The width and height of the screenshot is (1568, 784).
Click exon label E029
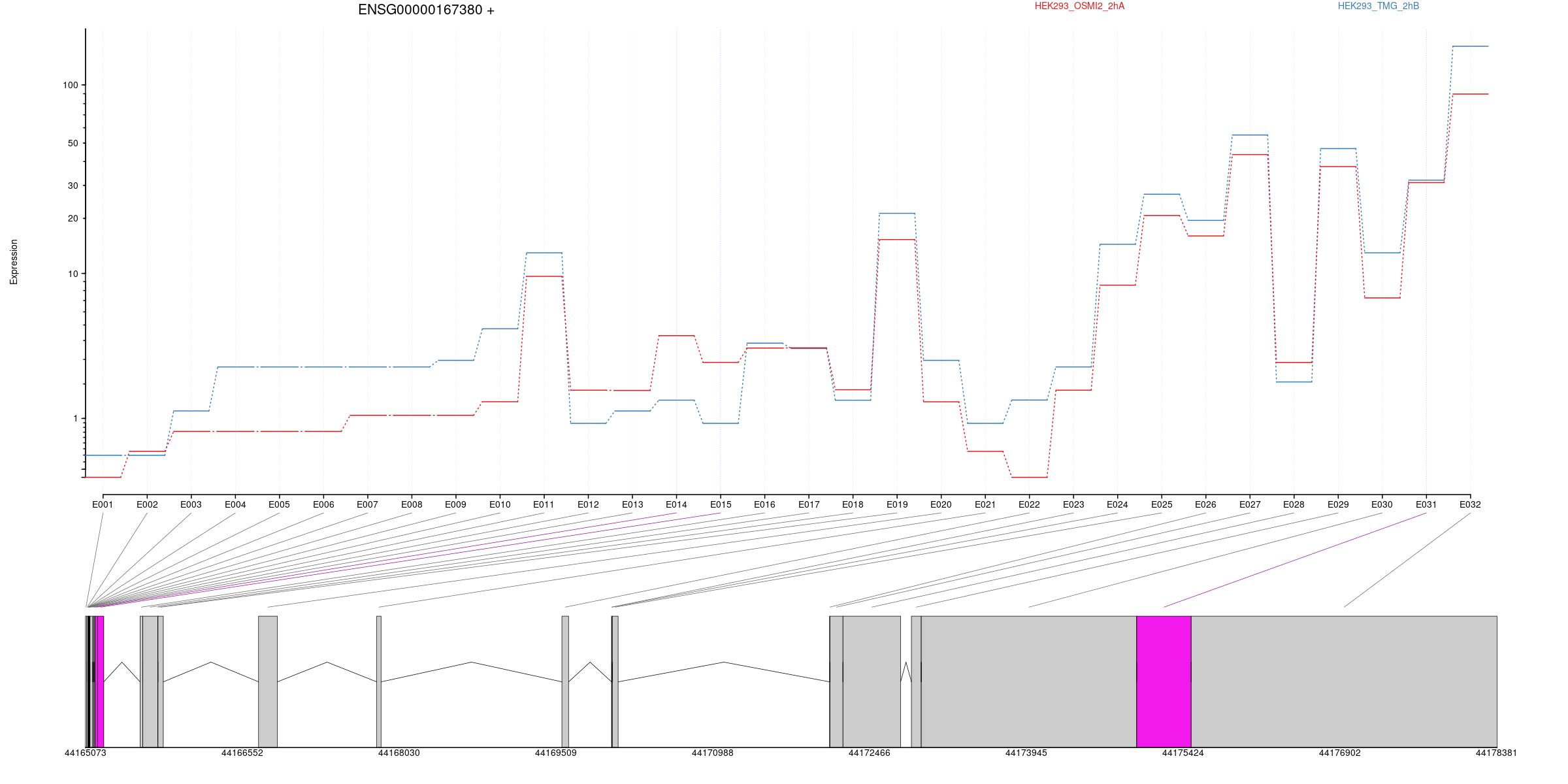pos(1338,504)
